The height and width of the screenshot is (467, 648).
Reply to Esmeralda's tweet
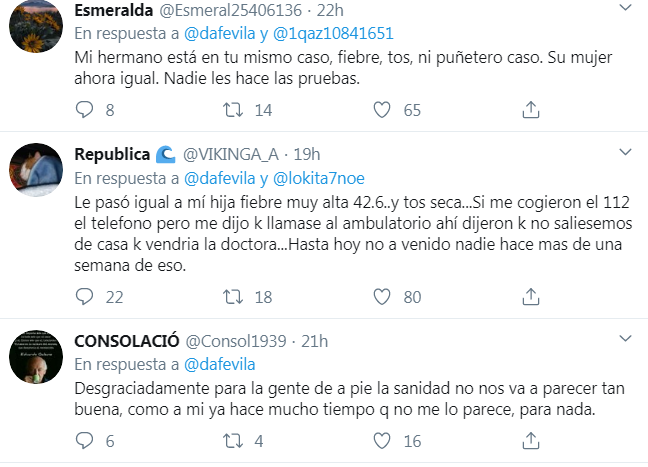pos(84,109)
